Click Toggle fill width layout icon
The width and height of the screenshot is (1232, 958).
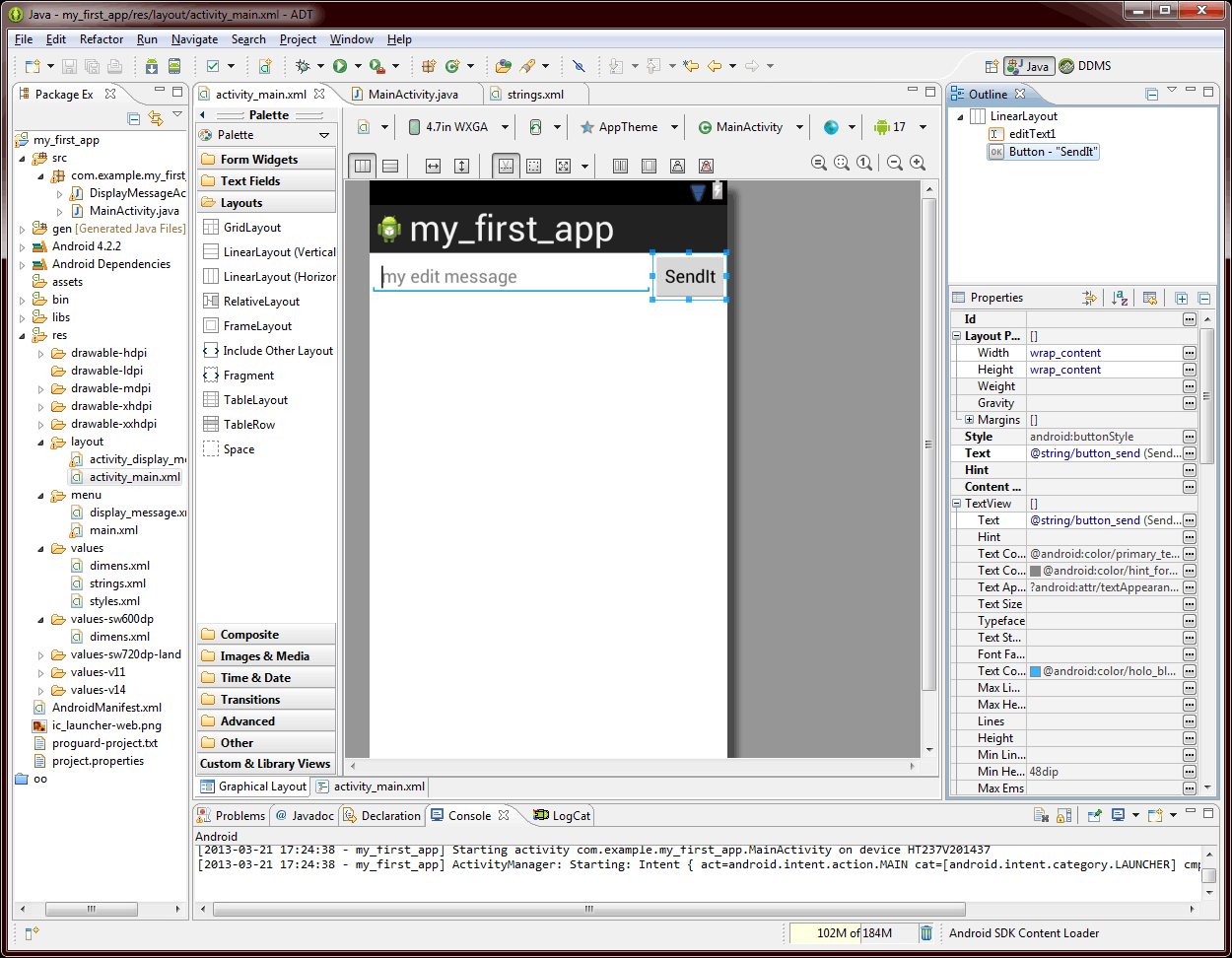click(433, 166)
